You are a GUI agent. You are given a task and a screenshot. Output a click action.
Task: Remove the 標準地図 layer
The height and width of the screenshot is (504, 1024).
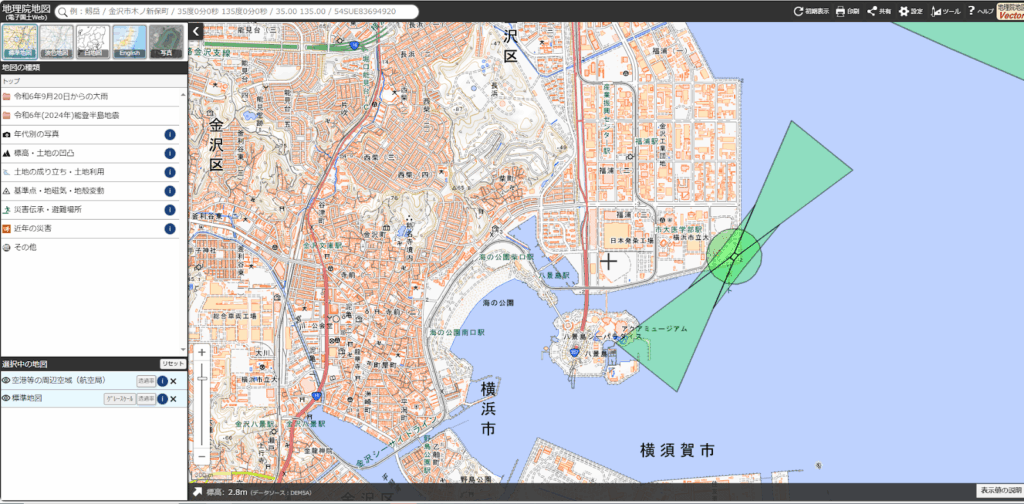(174, 399)
